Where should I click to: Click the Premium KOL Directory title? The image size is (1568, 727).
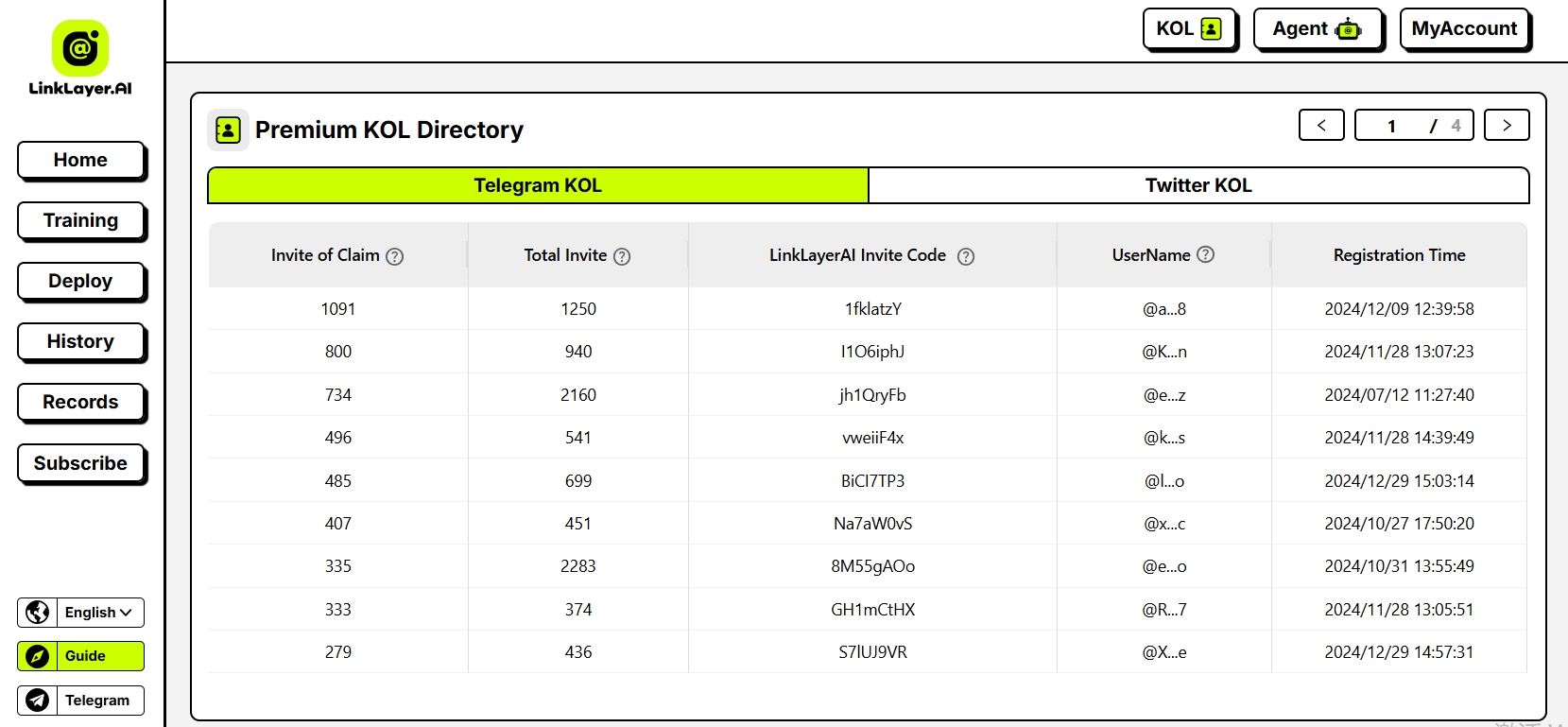[x=389, y=130]
